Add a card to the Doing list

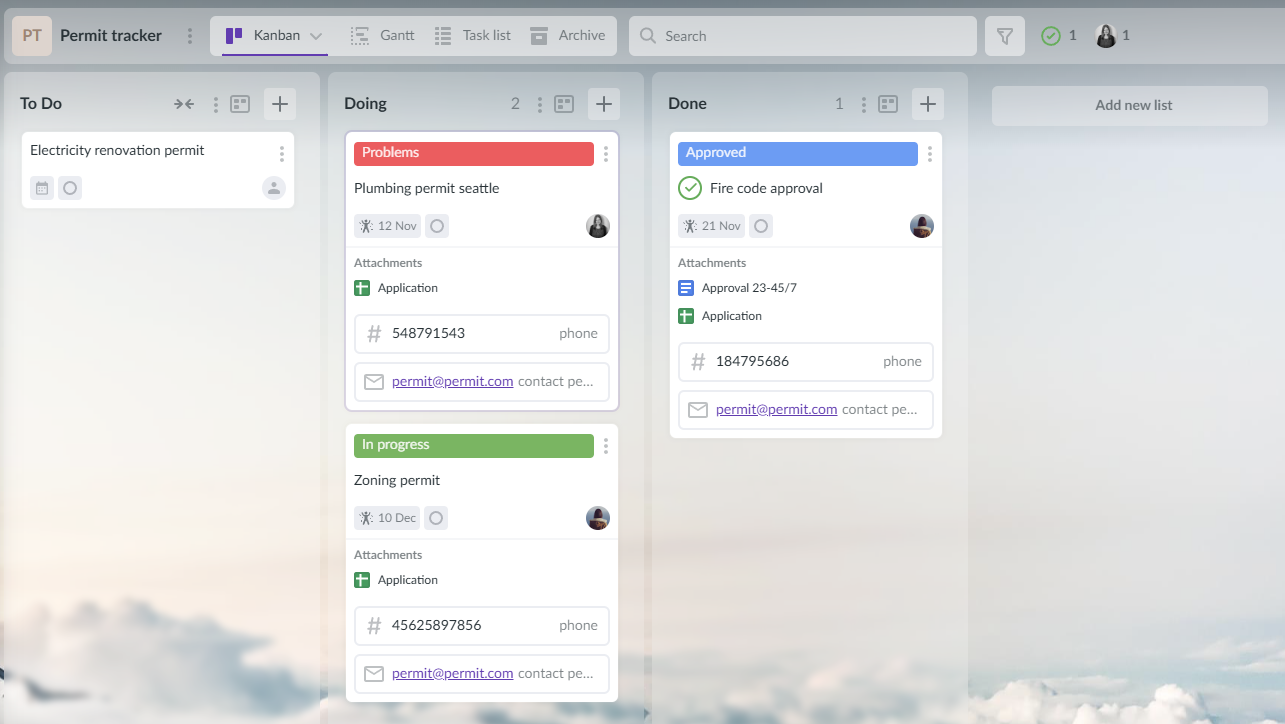pyautogui.click(x=604, y=104)
